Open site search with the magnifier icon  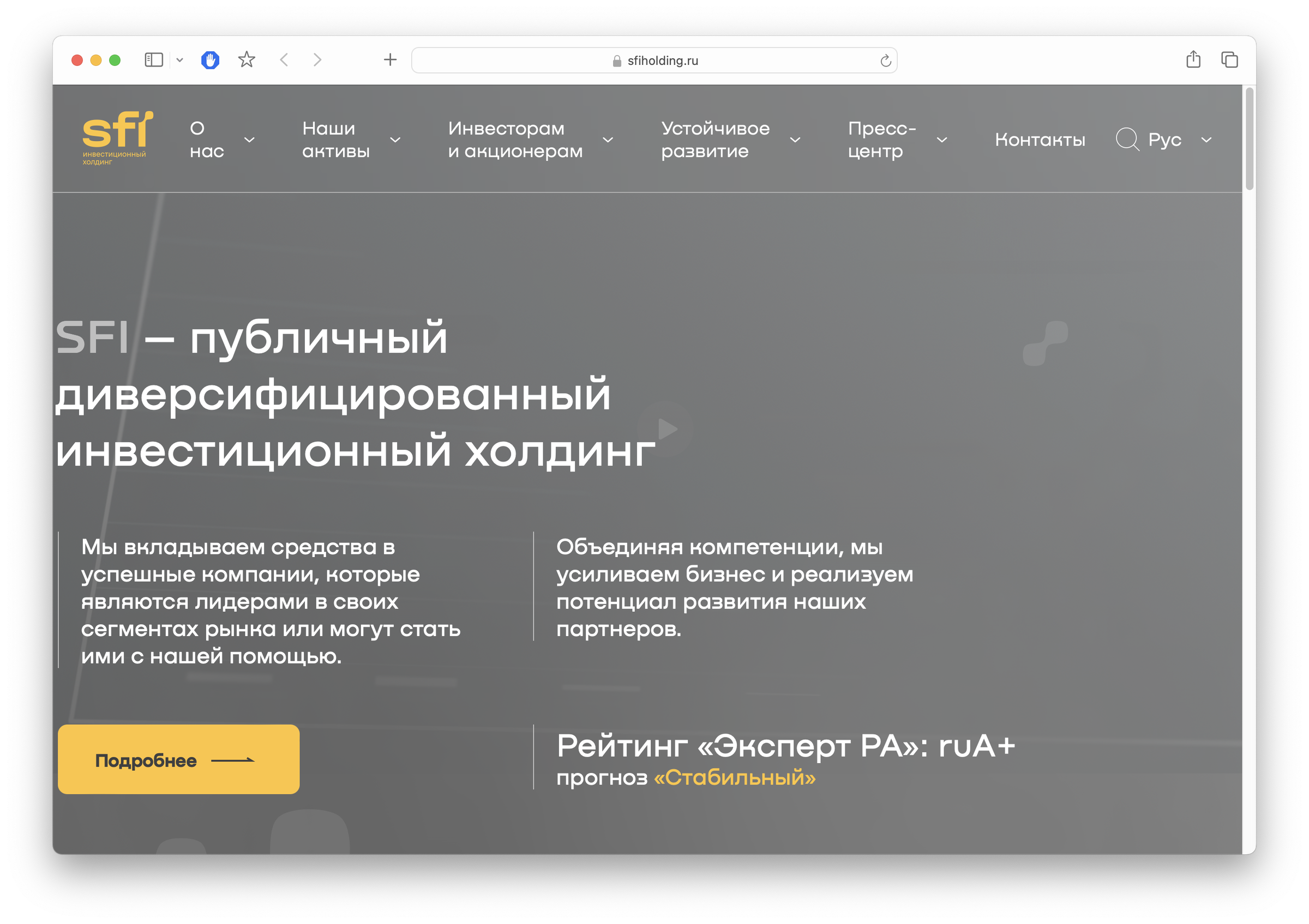pyautogui.click(x=1127, y=139)
